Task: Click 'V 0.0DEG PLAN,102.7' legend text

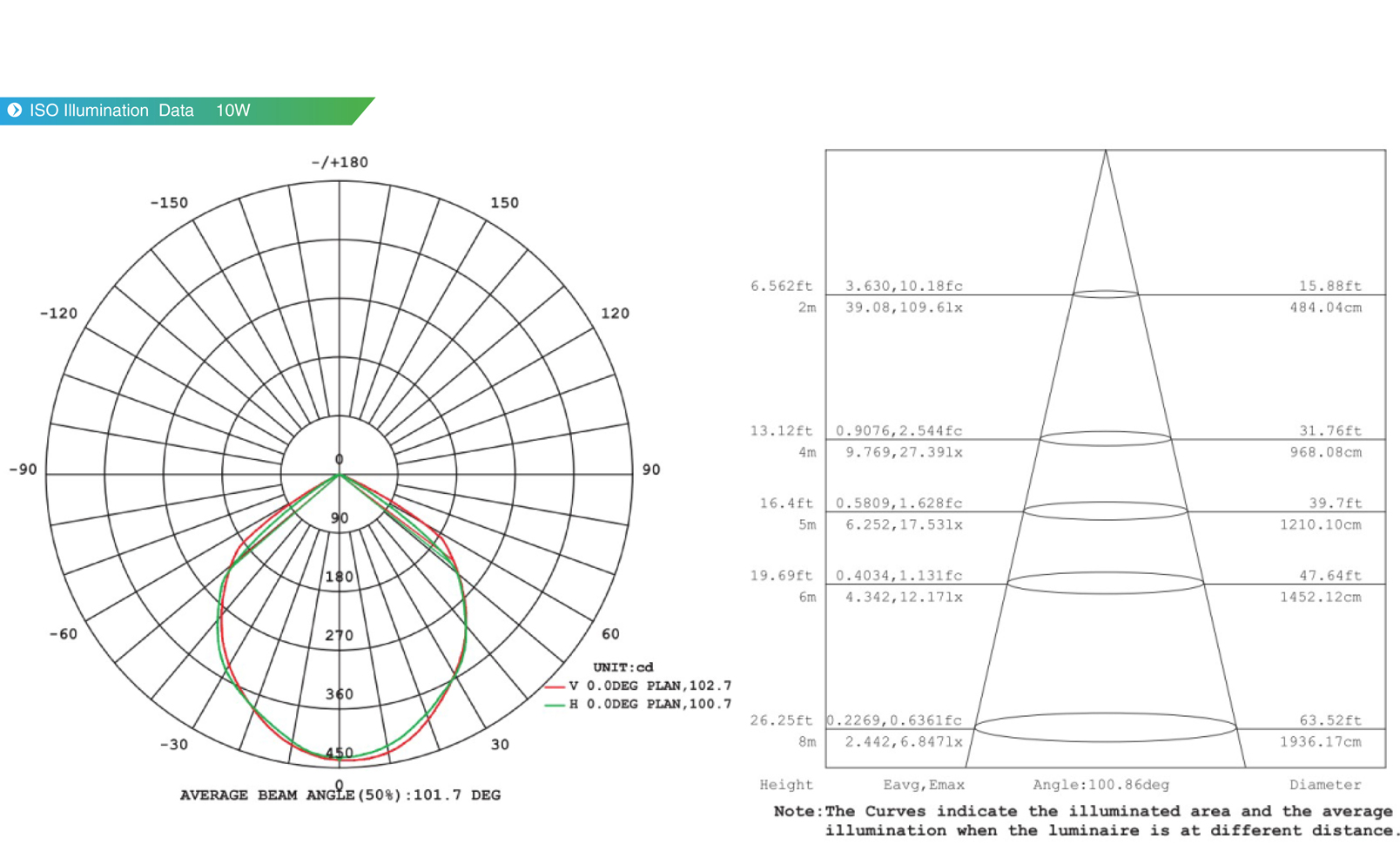Action: 650,686
